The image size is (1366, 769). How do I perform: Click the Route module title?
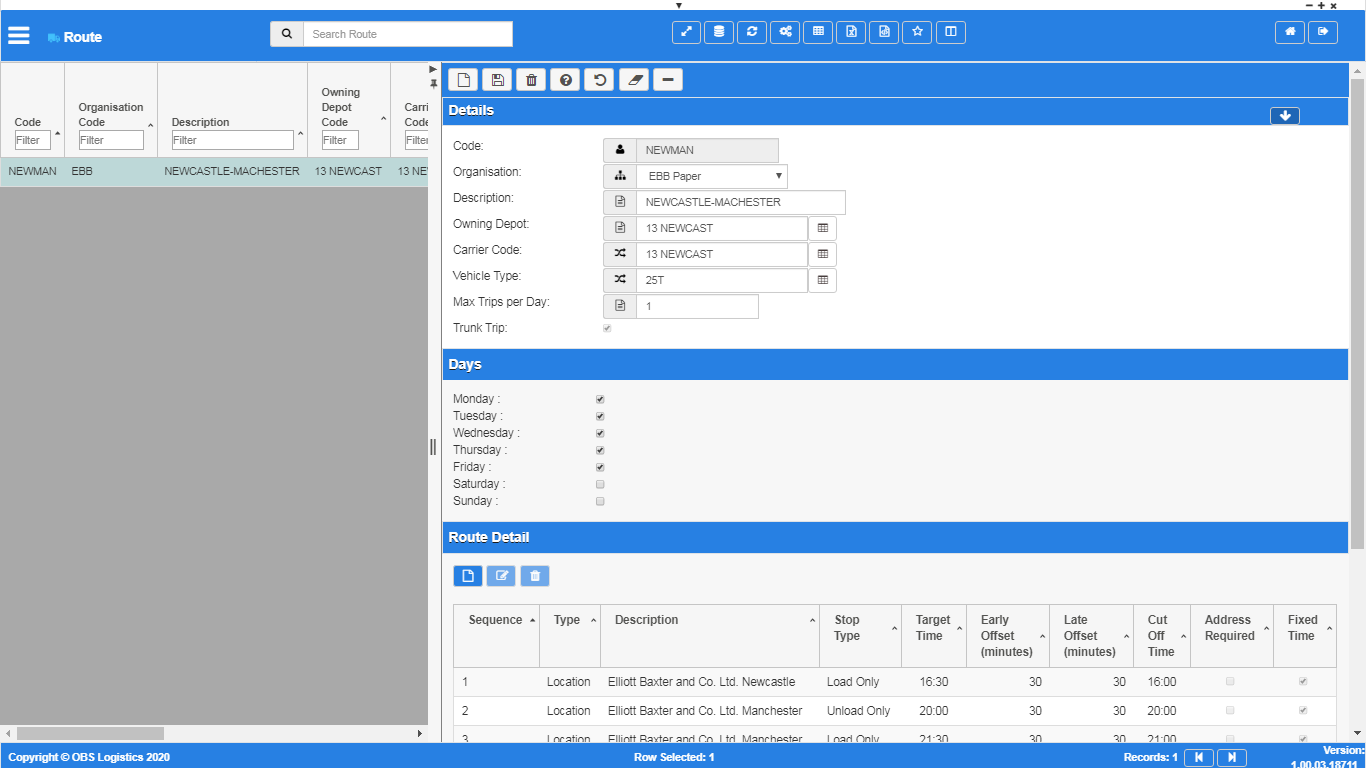click(83, 37)
